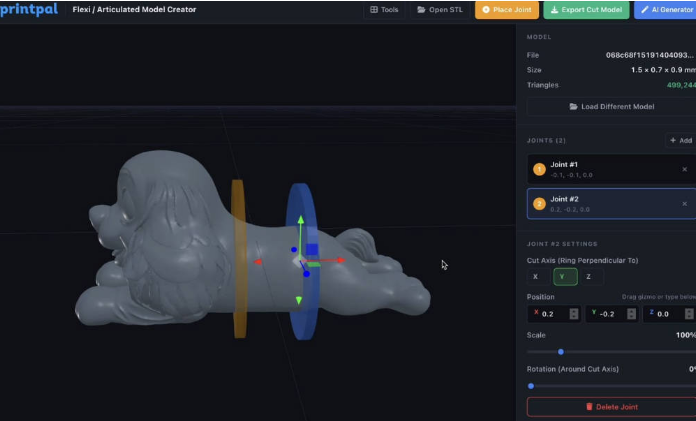696x421 pixels.
Task: Remove Joint #1 using its X icon
Action: [684, 169]
